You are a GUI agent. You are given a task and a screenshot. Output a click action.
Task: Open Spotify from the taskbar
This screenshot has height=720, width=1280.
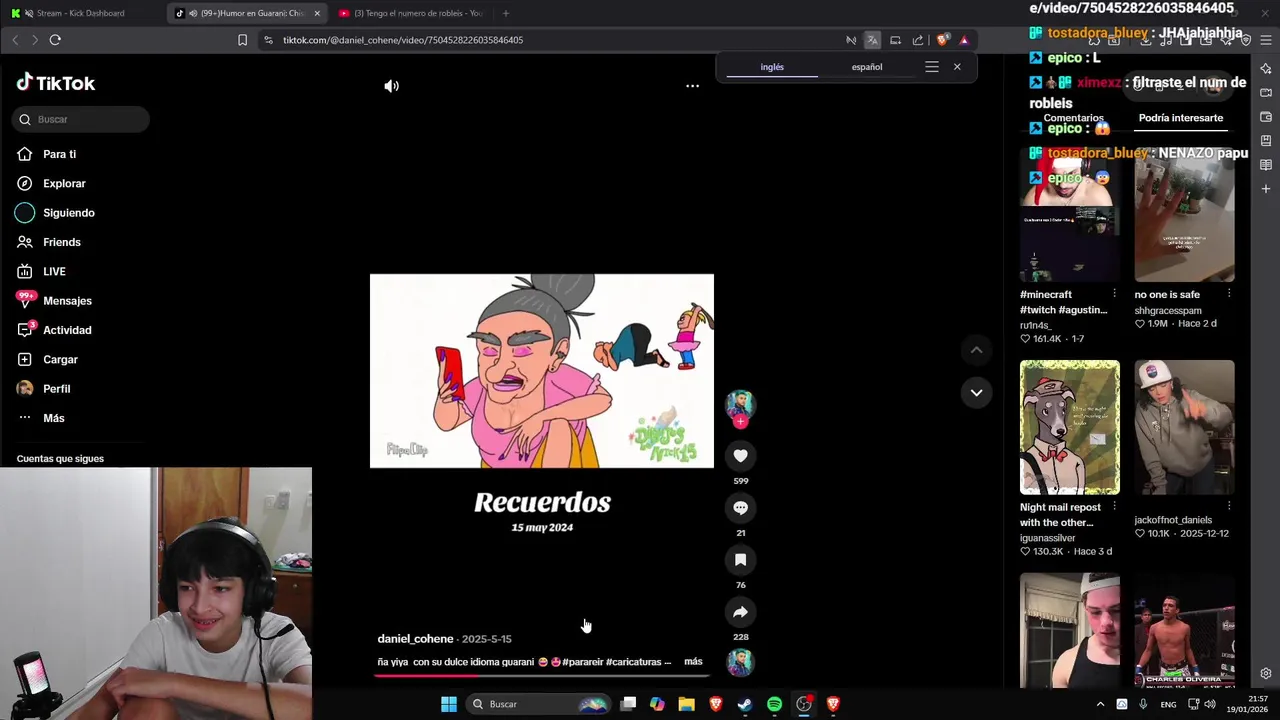pyautogui.click(x=774, y=704)
